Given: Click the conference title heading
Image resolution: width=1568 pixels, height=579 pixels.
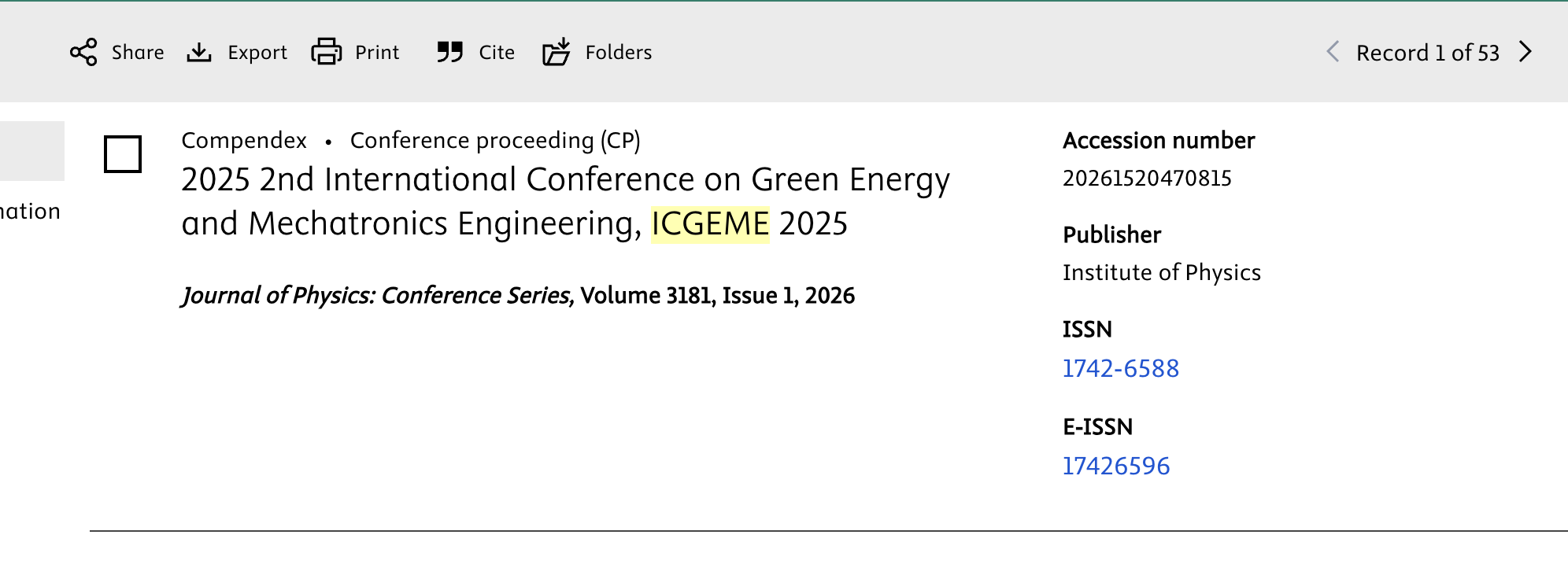Looking at the screenshot, I should (565, 180).
